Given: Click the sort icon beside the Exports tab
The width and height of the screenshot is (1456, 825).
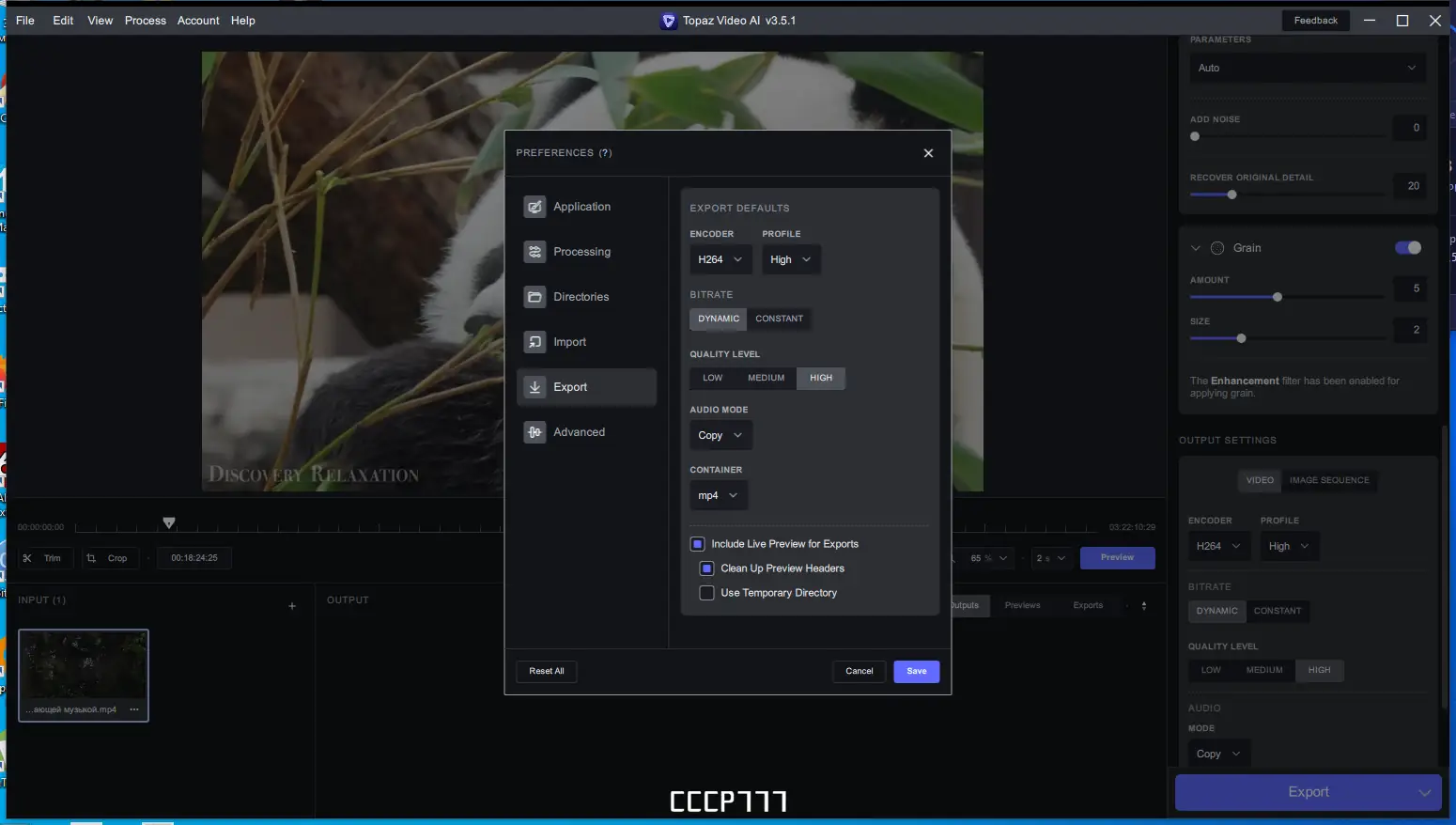Looking at the screenshot, I should pos(1144,606).
